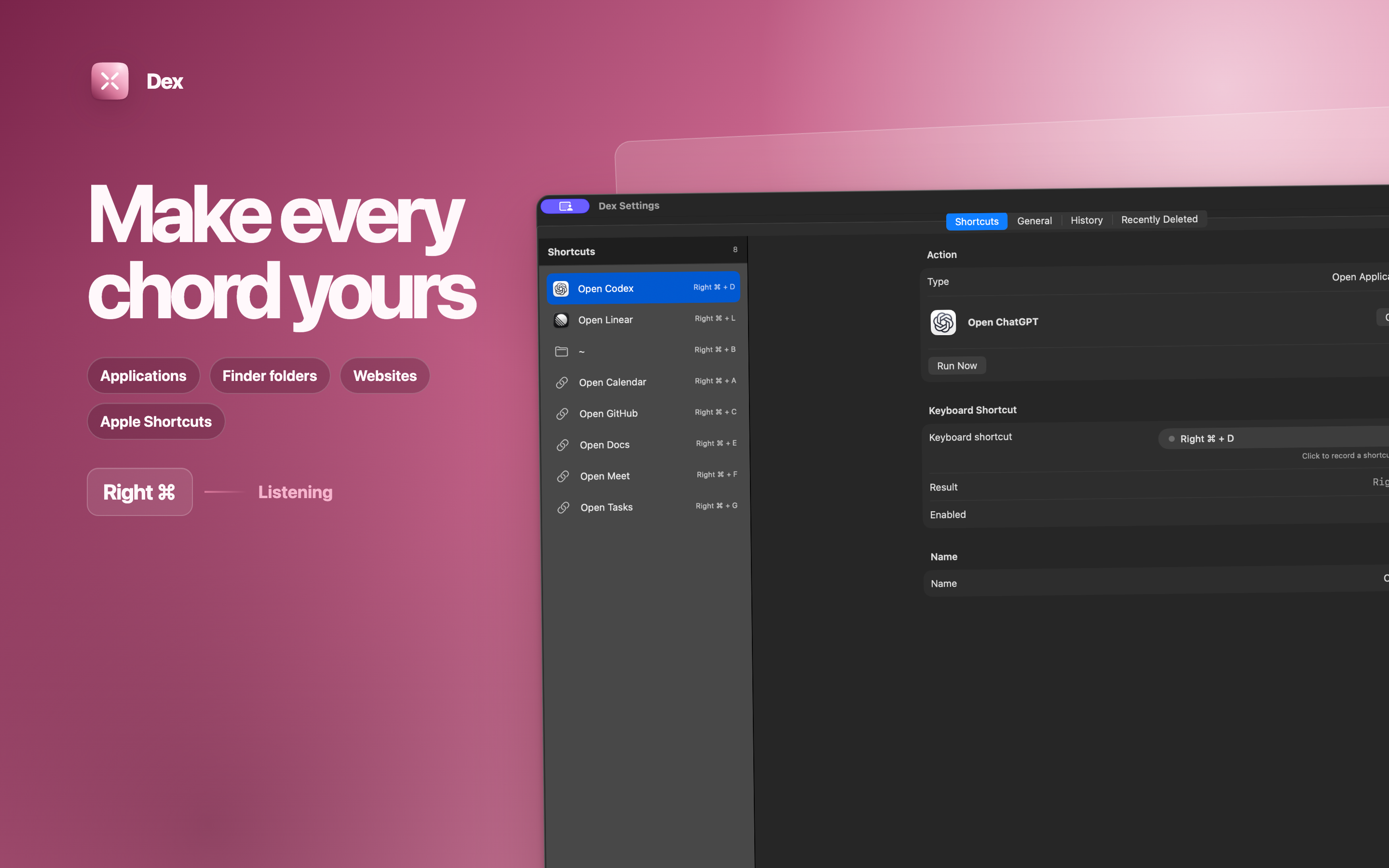Image resolution: width=1389 pixels, height=868 pixels.
Task: Click the Keyboard shortcut recorder field
Action: [1273, 438]
